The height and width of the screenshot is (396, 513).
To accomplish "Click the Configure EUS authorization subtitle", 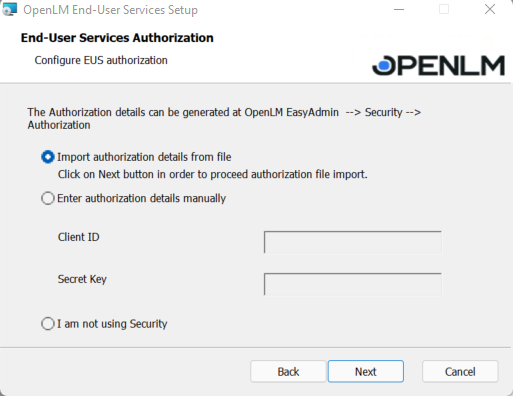I will (x=101, y=60).
